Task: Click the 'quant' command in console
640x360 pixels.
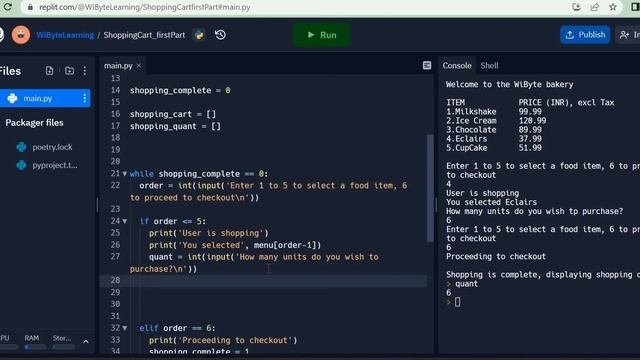Action: click(x=466, y=284)
